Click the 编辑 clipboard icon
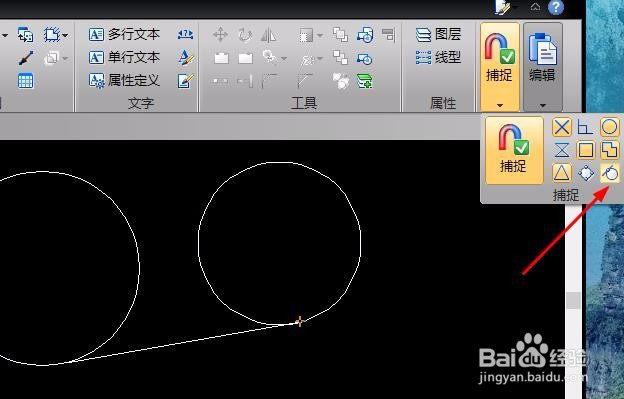Viewport: 624px width, 399px height. tap(542, 49)
